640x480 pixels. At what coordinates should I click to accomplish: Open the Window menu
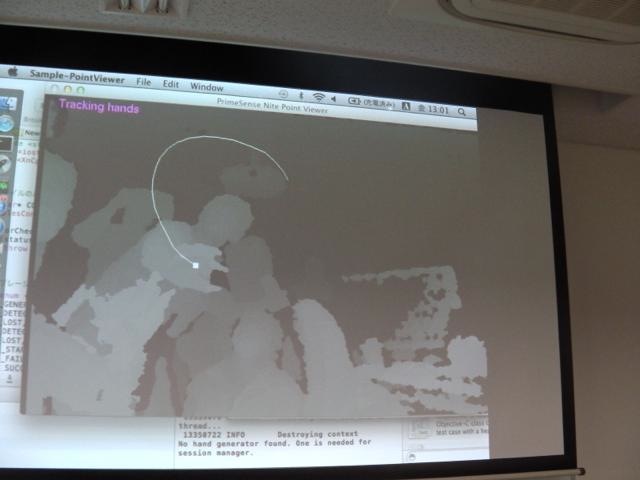click(x=206, y=87)
